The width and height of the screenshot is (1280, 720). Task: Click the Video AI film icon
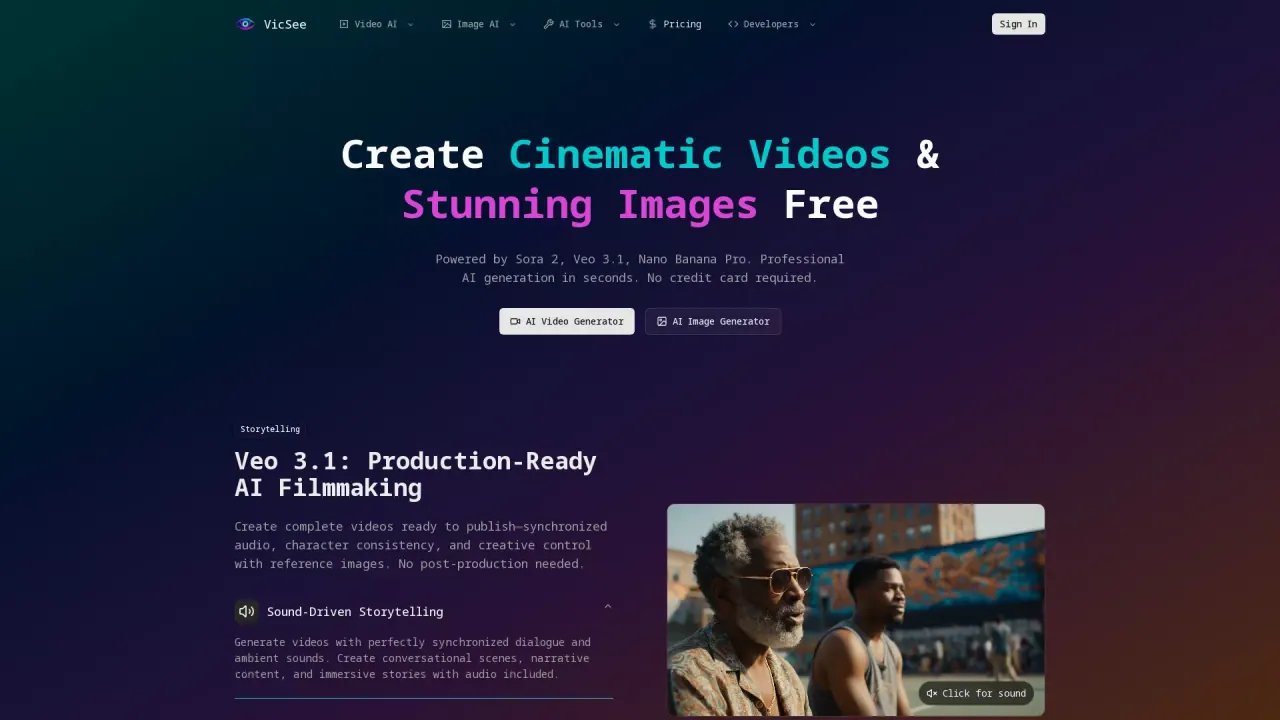click(344, 24)
